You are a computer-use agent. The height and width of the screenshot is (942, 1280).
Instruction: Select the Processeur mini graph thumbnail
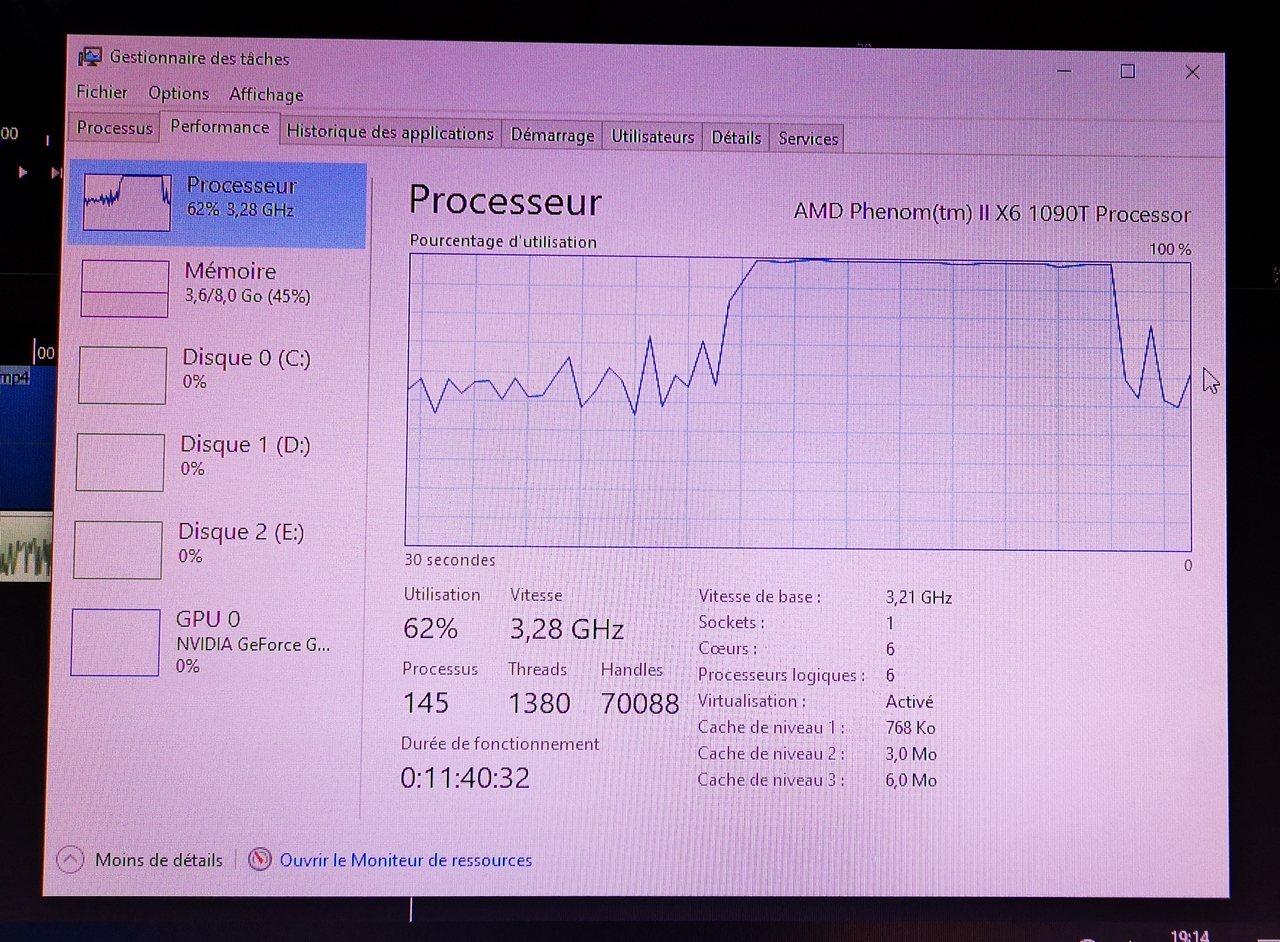tap(126, 202)
